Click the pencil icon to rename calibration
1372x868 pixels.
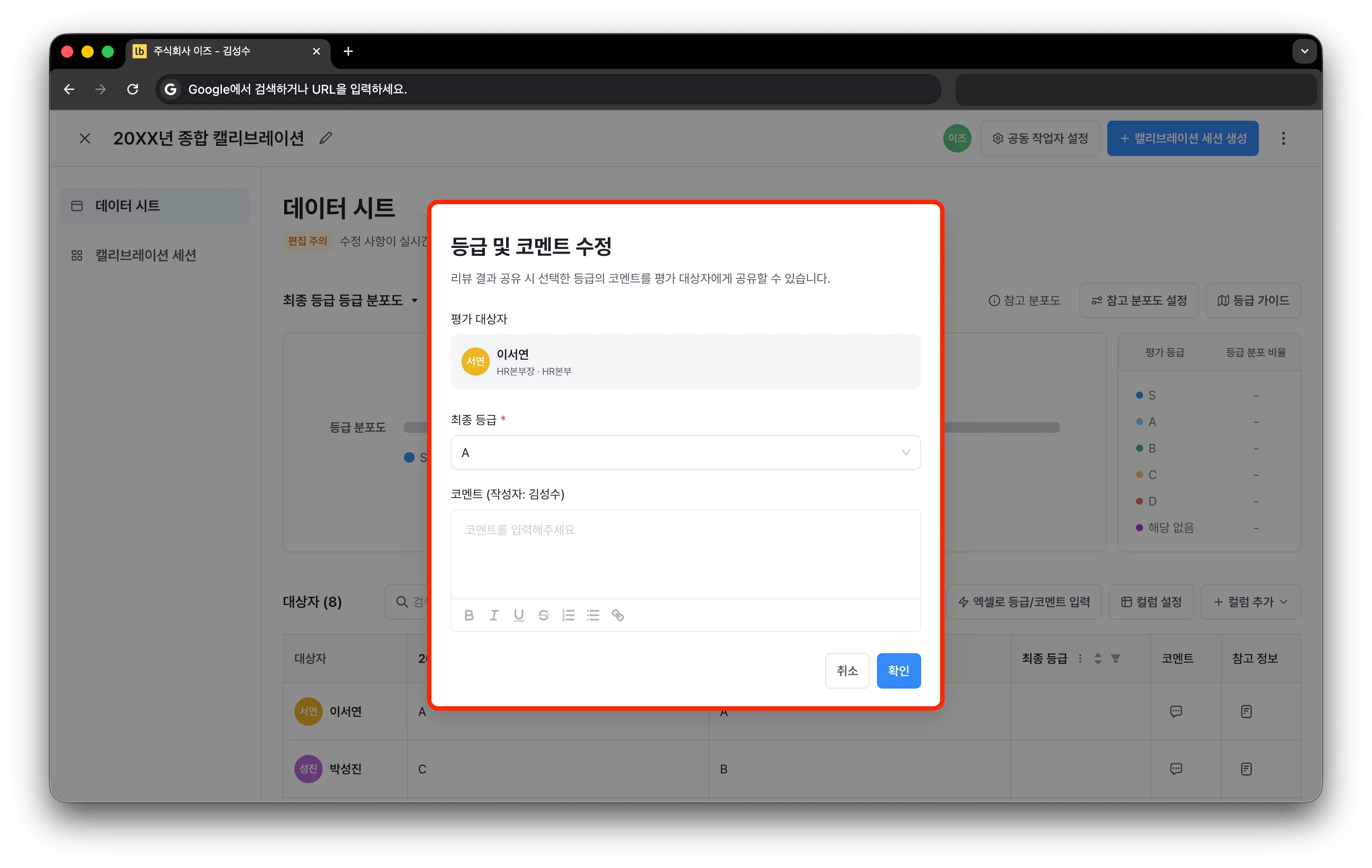point(325,138)
